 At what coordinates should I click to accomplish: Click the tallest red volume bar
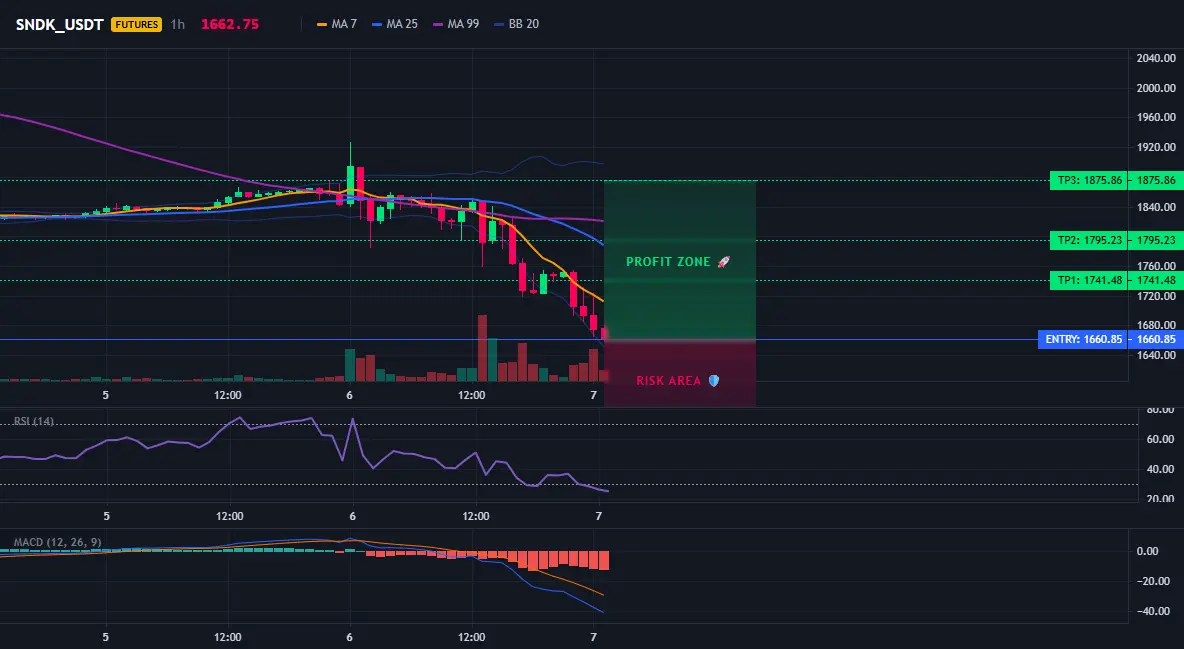pos(483,348)
